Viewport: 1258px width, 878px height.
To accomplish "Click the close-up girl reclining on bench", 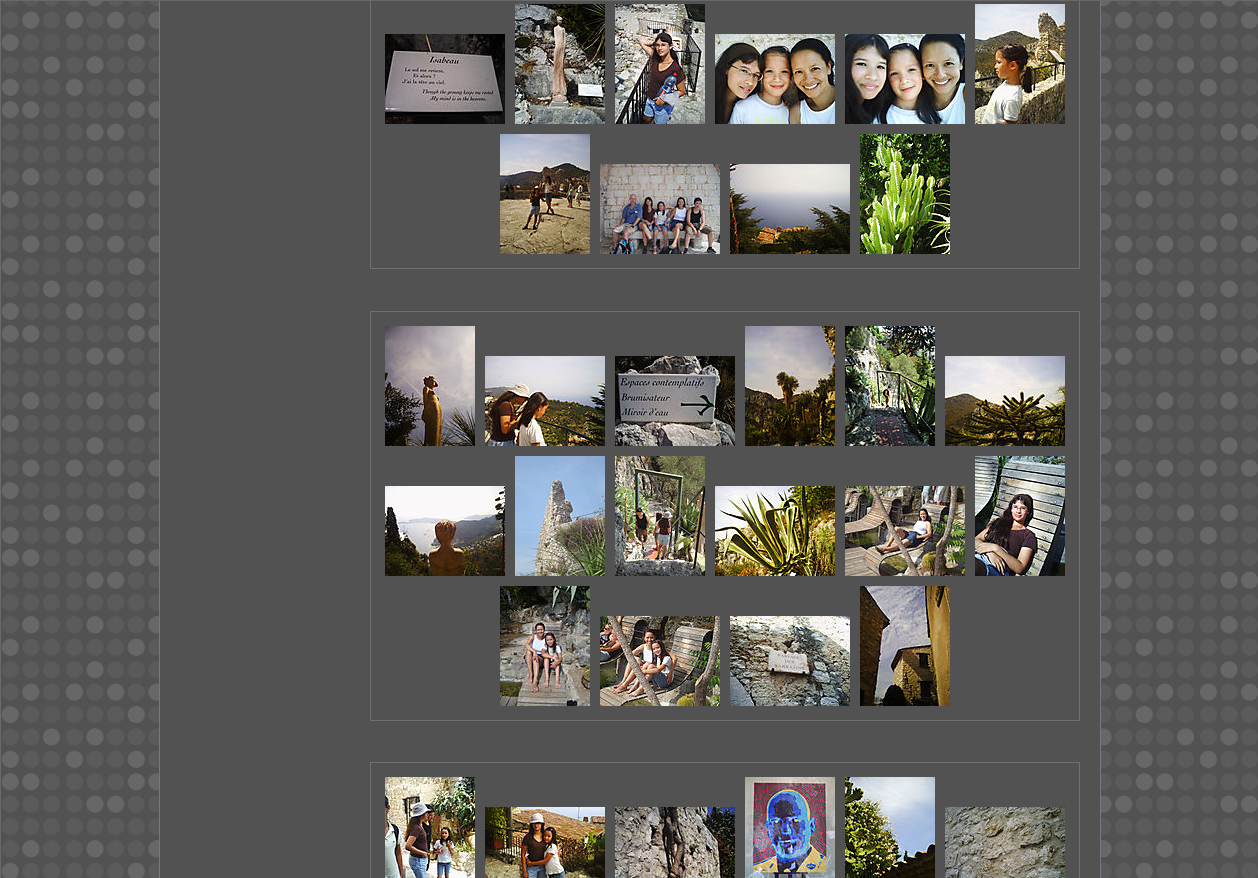I will [1019, 516].
